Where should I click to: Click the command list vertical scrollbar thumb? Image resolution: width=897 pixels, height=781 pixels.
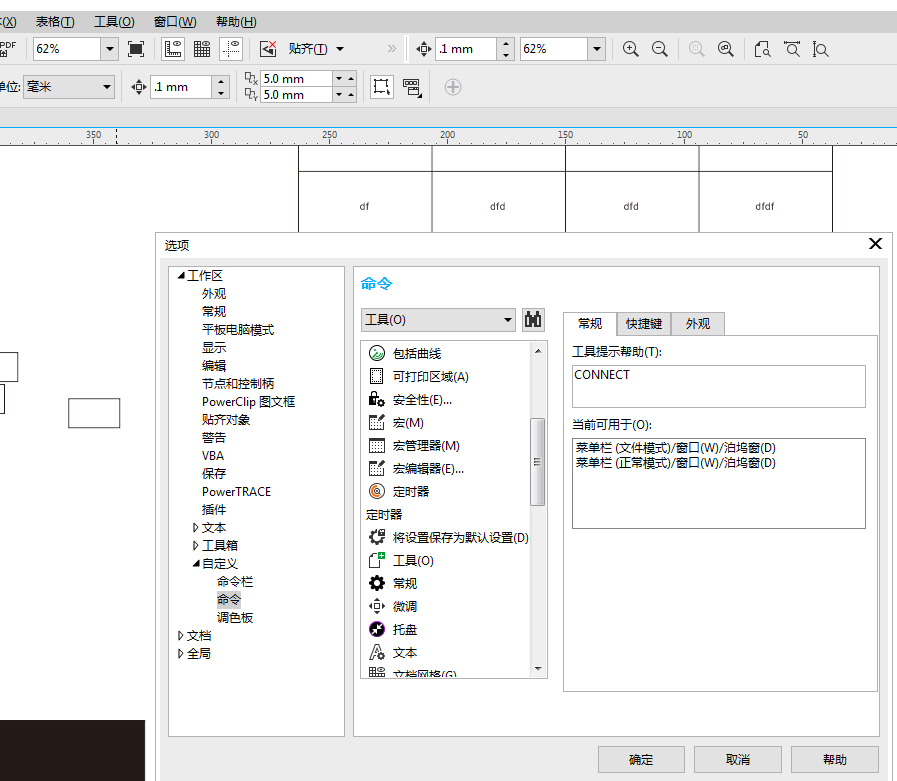[x=537, y=462]
